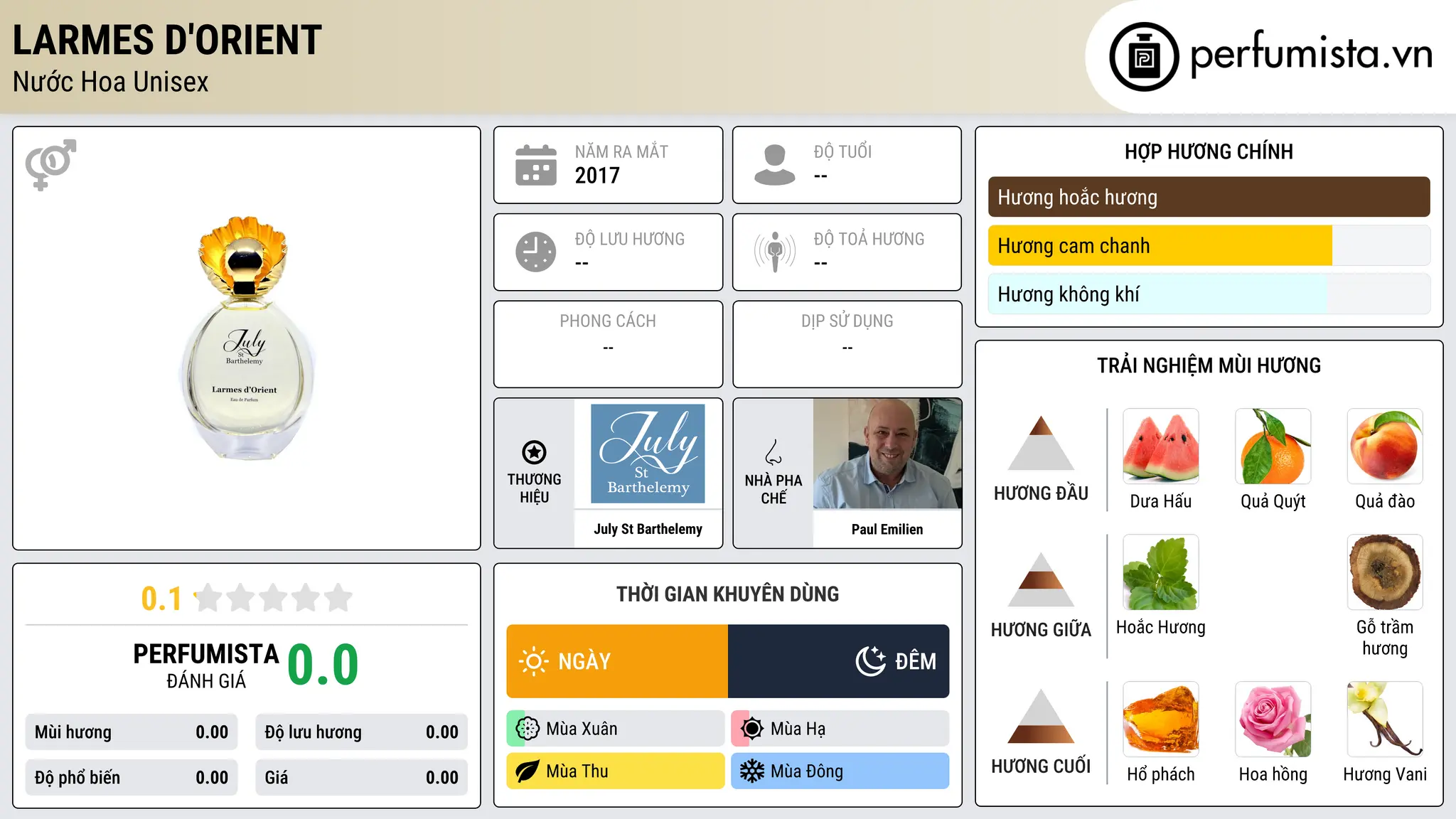
Task: Click the Độ lưu hương score row
Action: (x=361, y=732)
